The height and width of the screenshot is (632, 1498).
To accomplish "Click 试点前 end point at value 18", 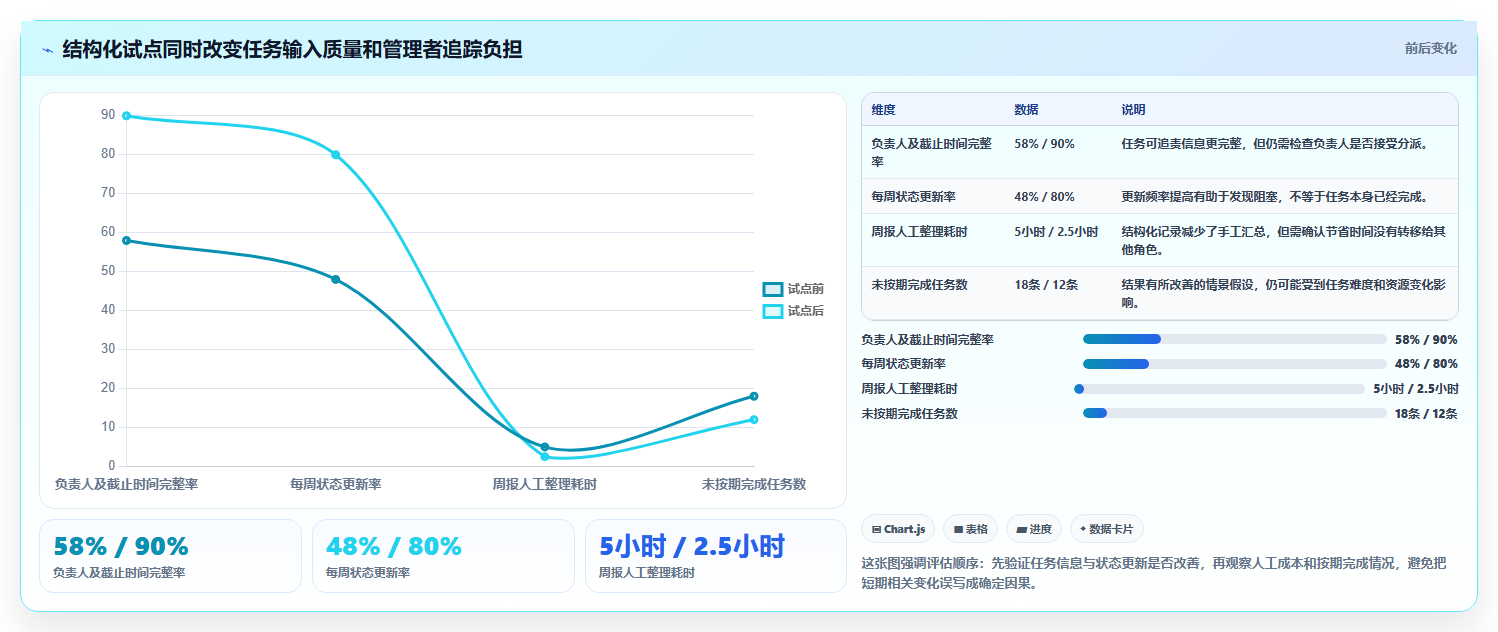I will [x=754, y=396].
